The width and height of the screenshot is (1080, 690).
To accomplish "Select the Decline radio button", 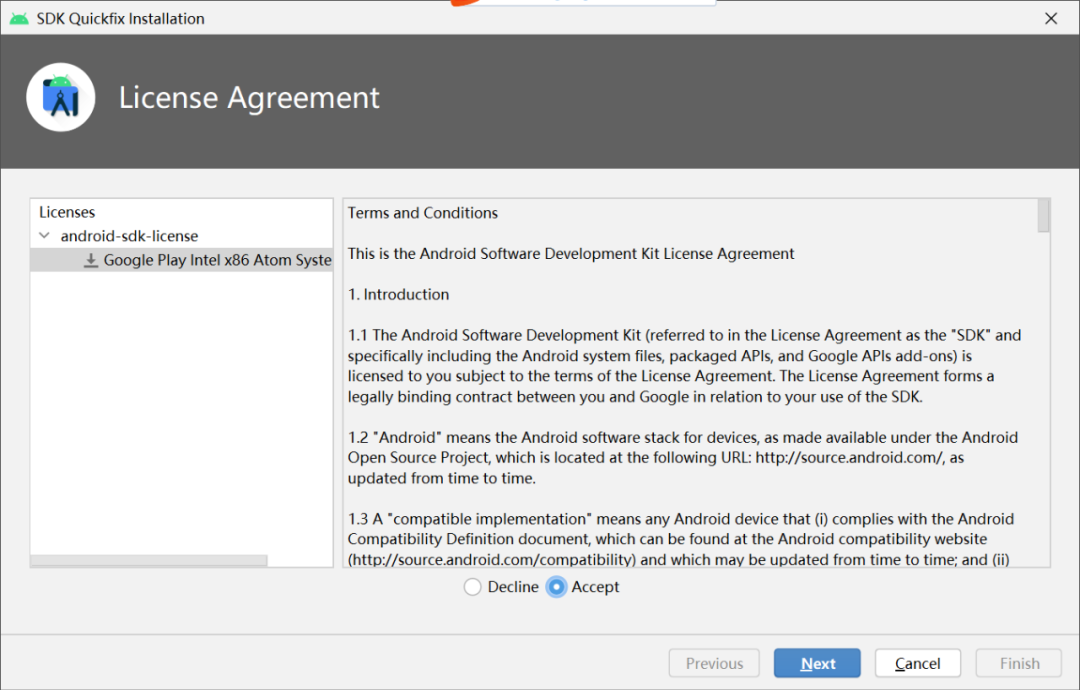I will (472, 587).
